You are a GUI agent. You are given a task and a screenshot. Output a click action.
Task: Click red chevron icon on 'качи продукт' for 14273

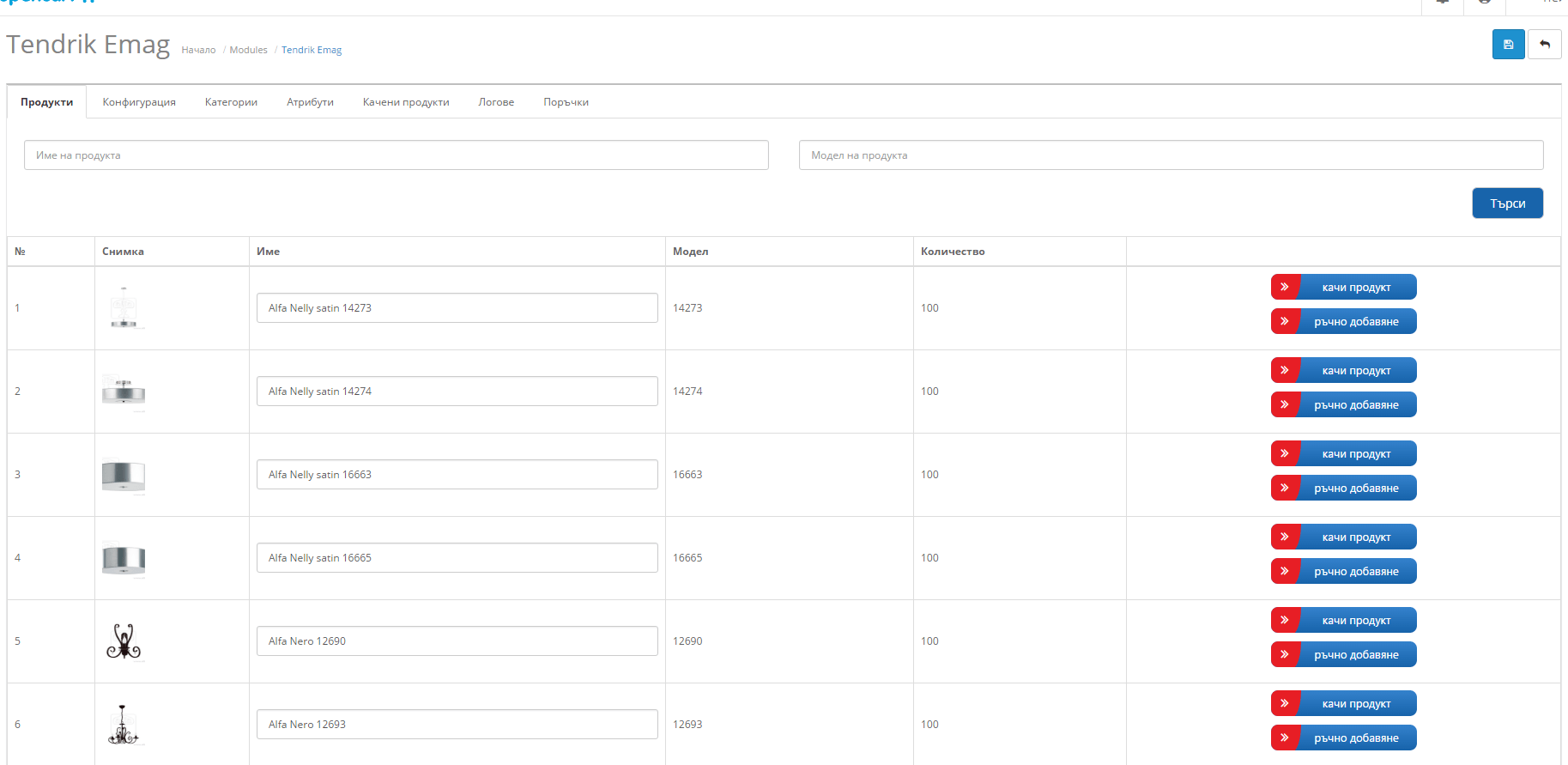(1285, 287)
